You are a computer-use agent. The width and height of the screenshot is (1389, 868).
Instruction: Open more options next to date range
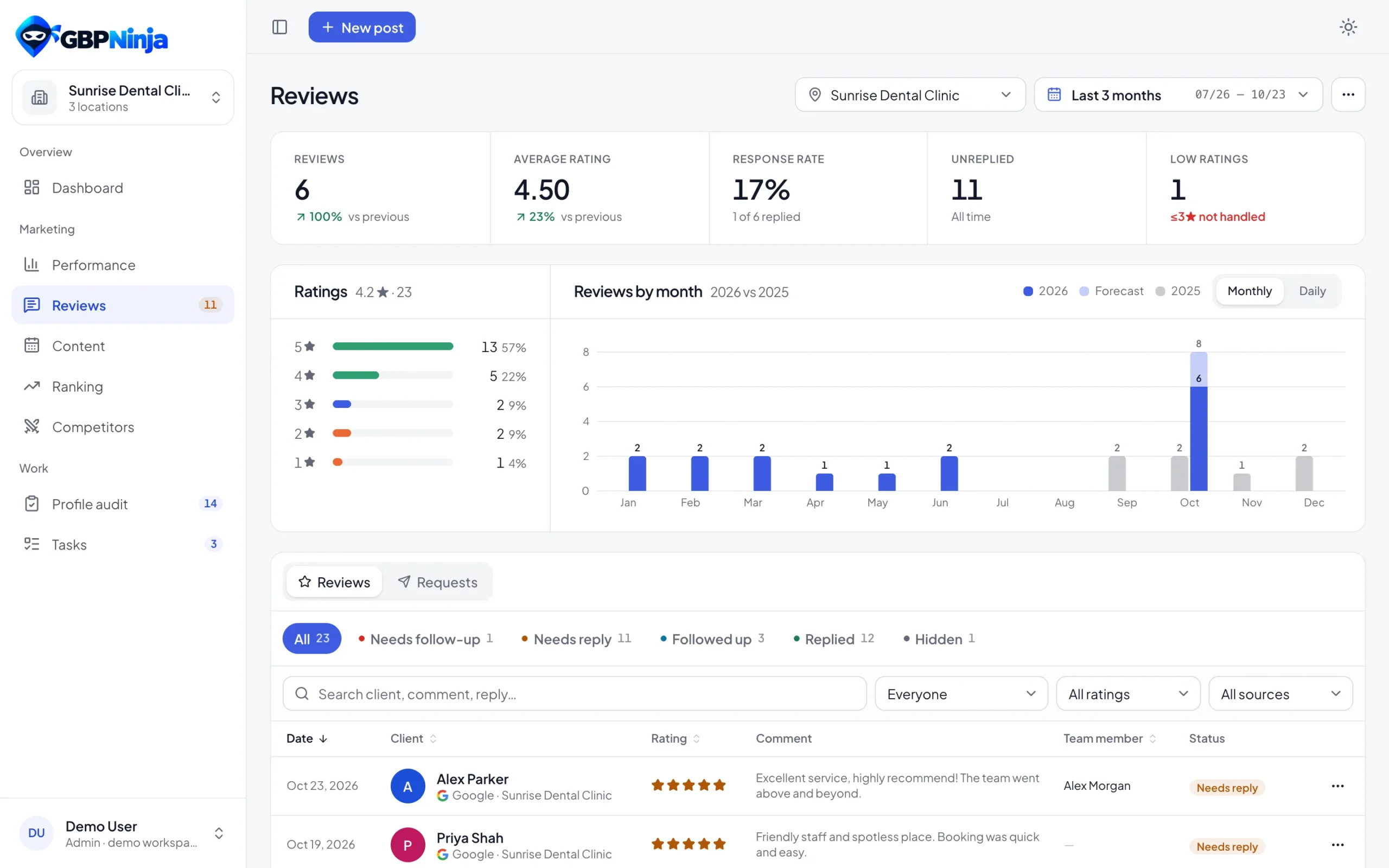tap(1348, 95)
